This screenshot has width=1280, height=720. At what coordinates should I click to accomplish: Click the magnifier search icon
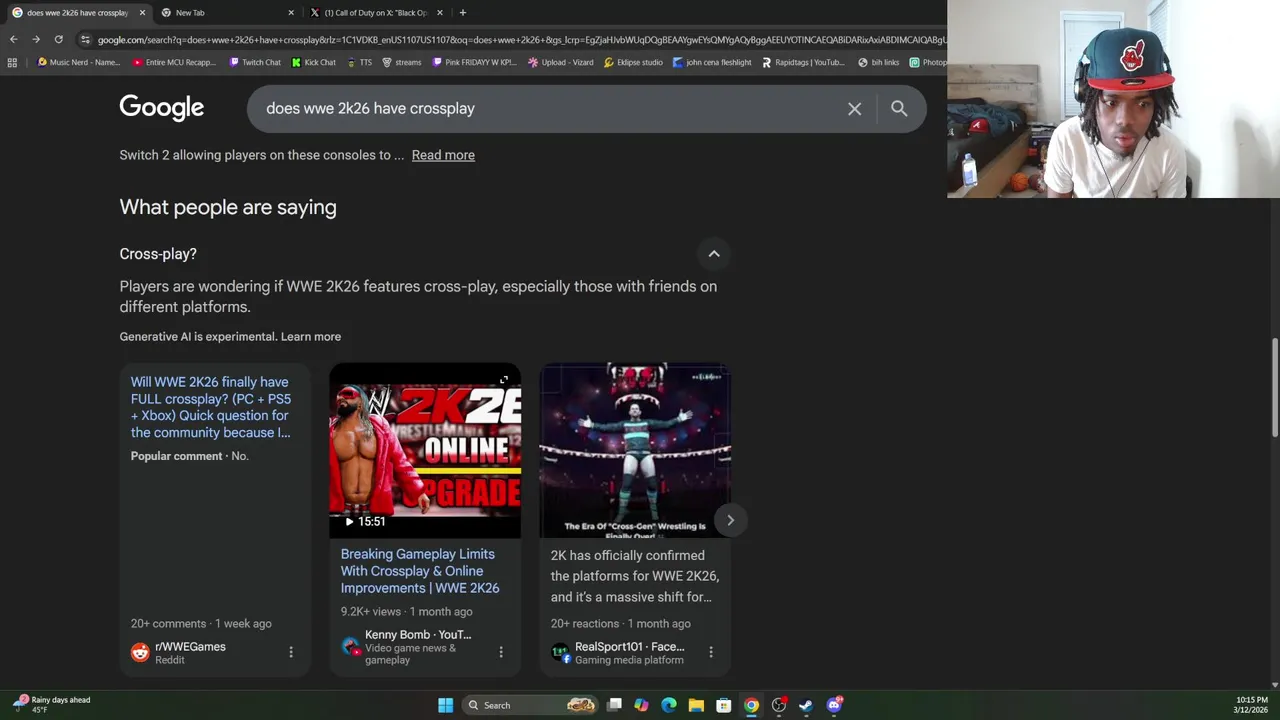pyautogui.click(x=899, y=109)
